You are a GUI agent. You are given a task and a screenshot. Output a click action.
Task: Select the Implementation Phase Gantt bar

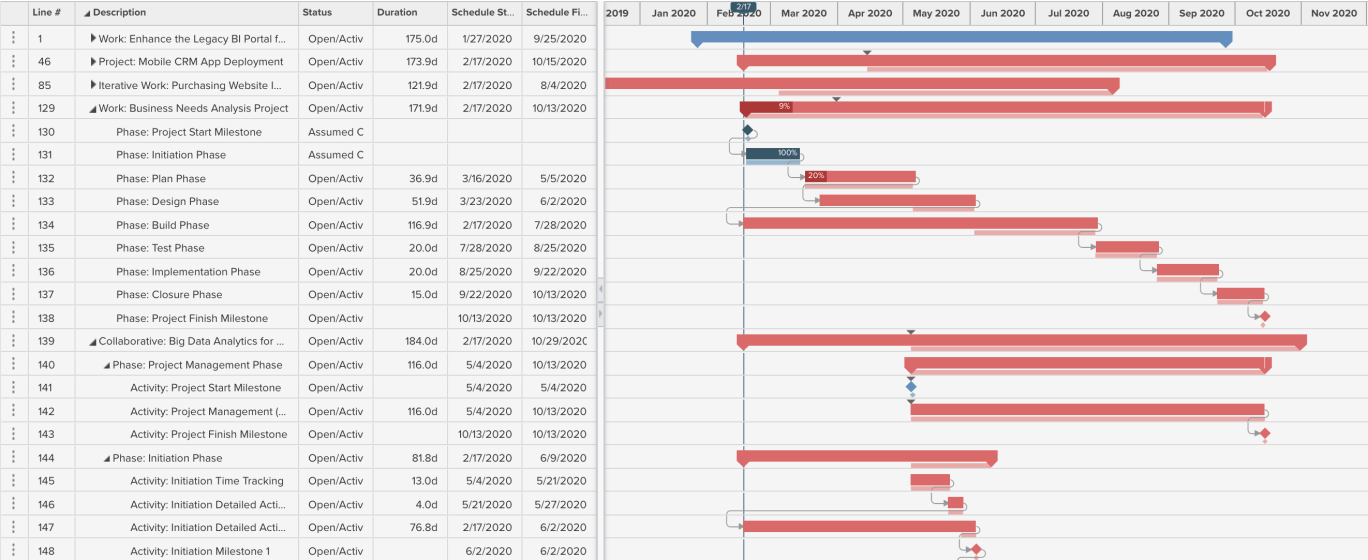1188,270
